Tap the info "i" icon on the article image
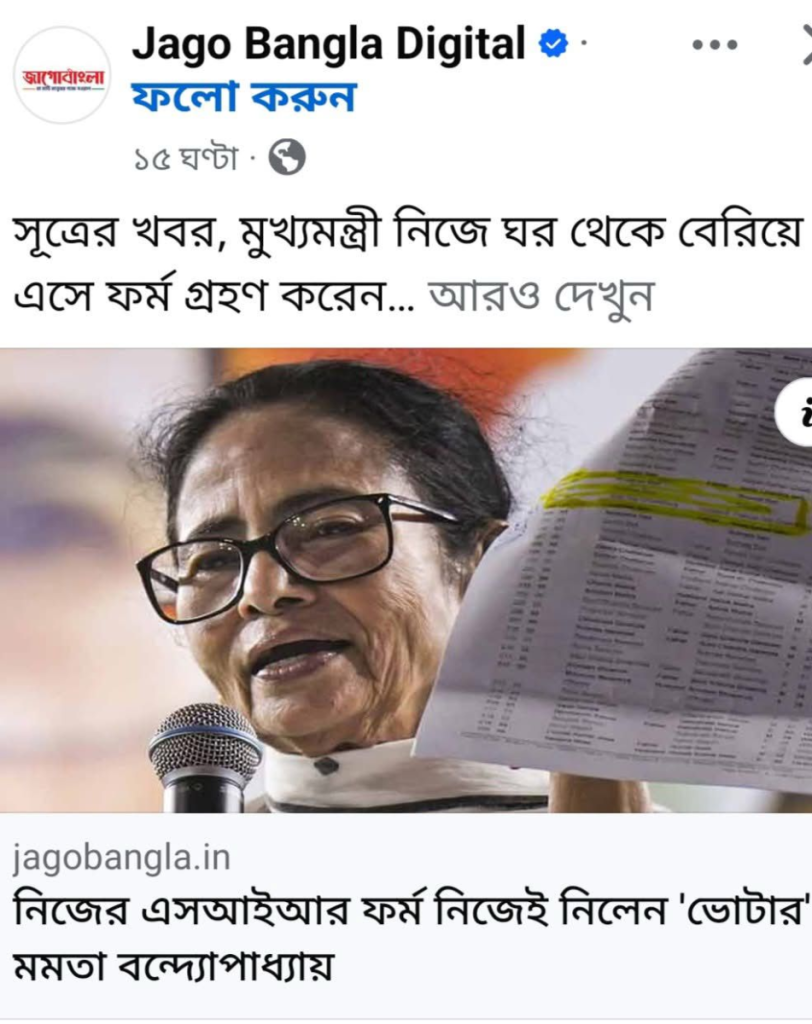The height and width of the screenshot is (1024, 812). [798, 414]
